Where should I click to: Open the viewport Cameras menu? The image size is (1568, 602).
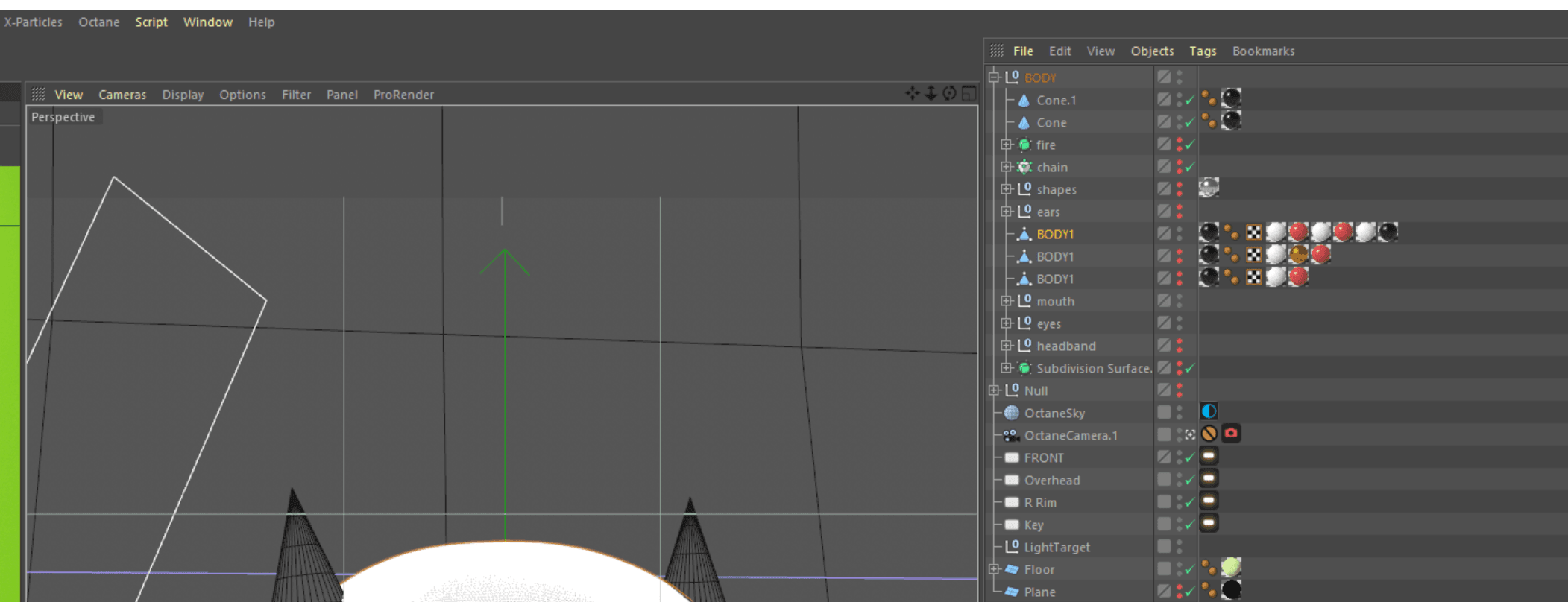(122, 95)
